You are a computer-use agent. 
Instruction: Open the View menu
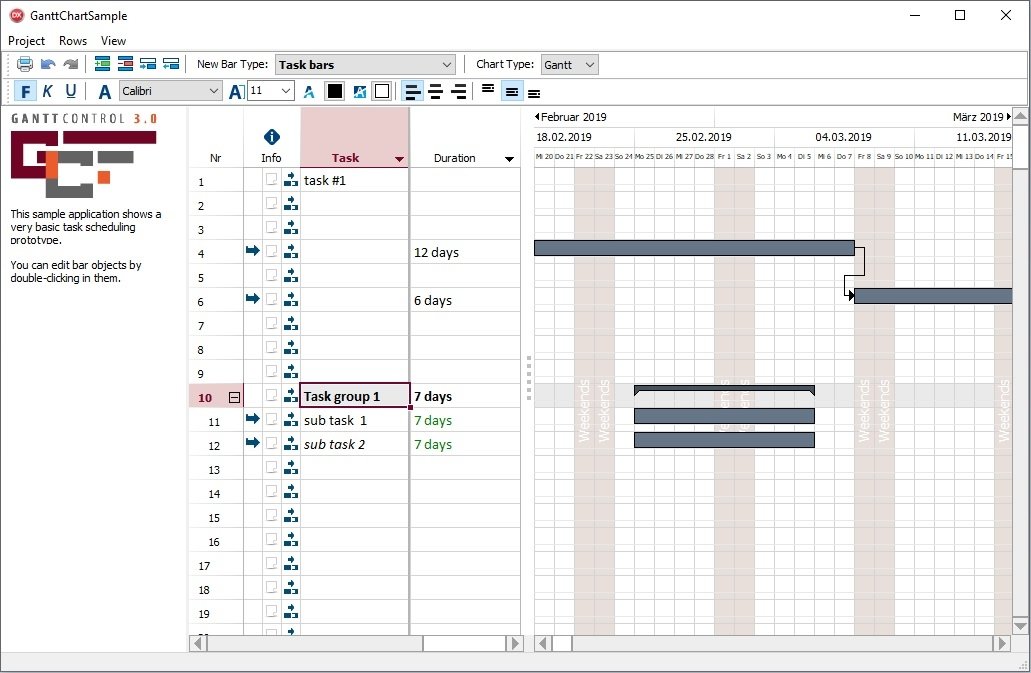[113, 41]
